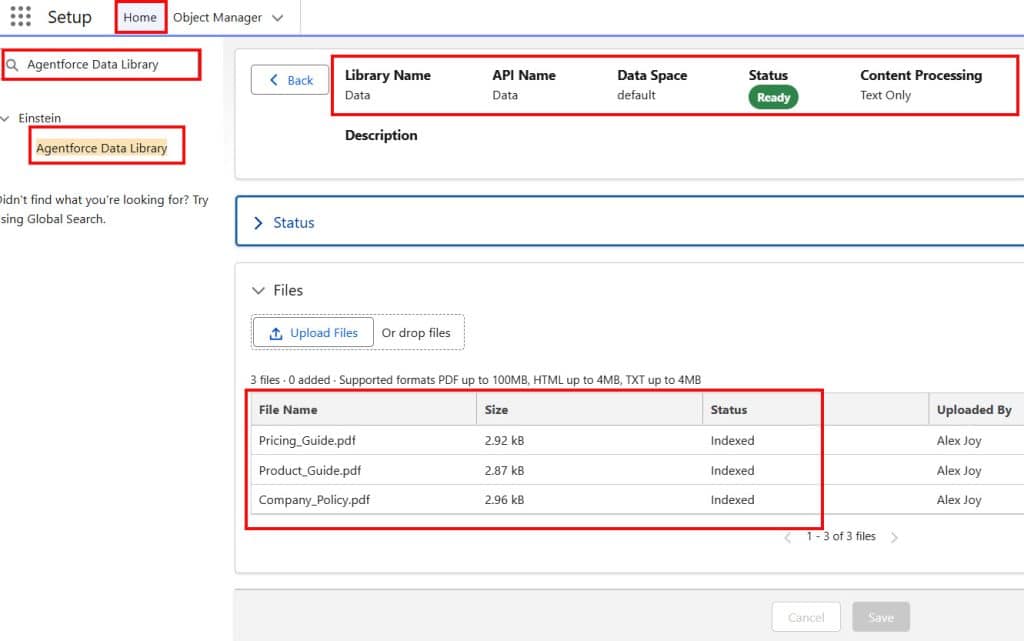This screenshot has width=1024, height=641.
Task: Click the Text Only content processing value
Action: 885,95
